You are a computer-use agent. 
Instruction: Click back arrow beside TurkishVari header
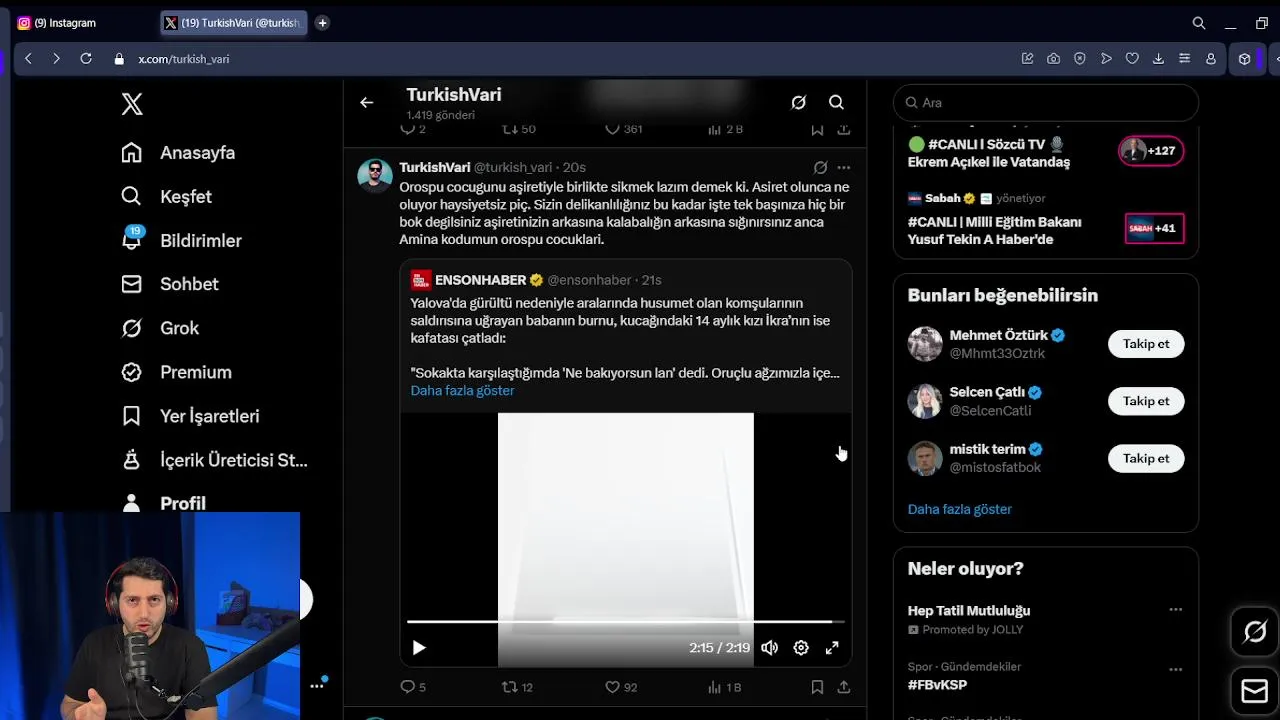click(x=367, y=102)
